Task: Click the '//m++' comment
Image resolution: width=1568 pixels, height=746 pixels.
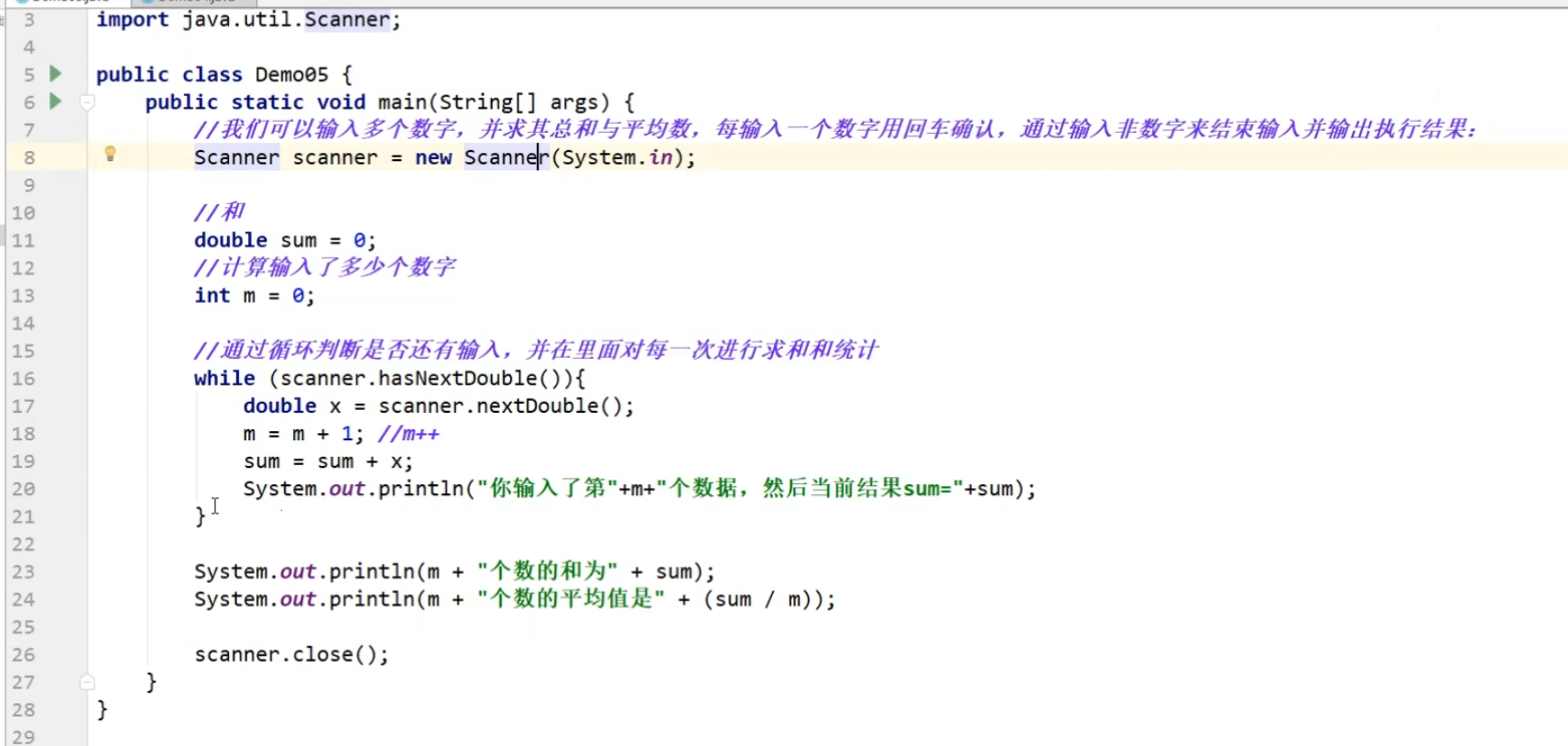Action: (408, 434)
